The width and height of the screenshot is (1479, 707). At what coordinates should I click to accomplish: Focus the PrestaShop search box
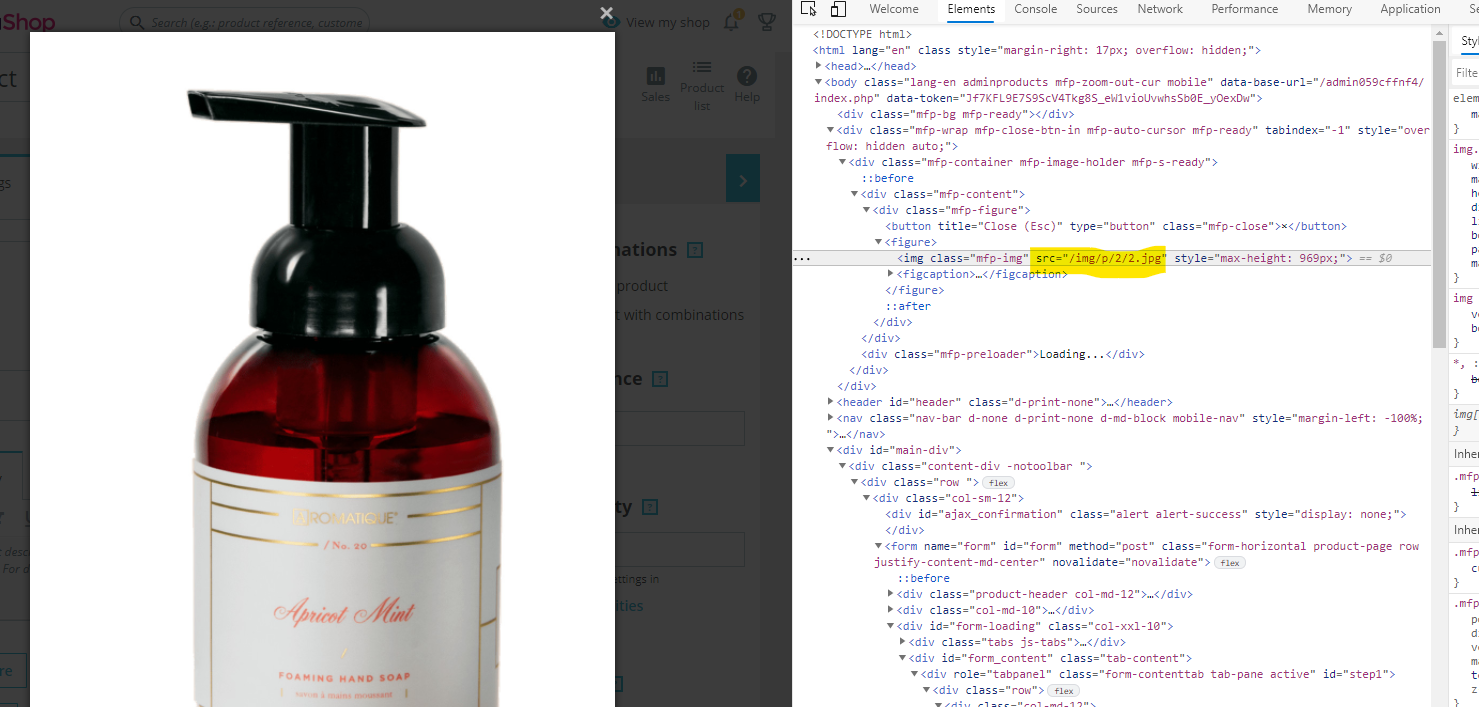(x=244, y=22)
